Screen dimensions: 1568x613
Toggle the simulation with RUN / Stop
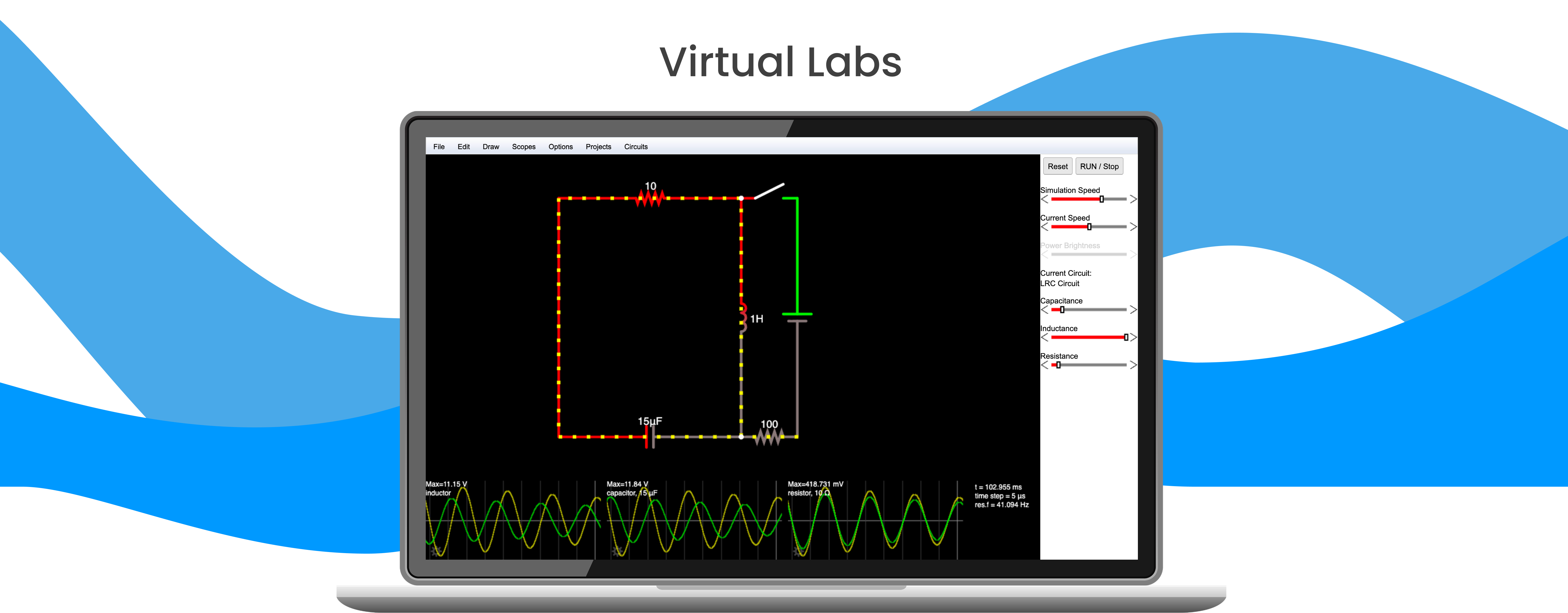(x=1099, y=166)
